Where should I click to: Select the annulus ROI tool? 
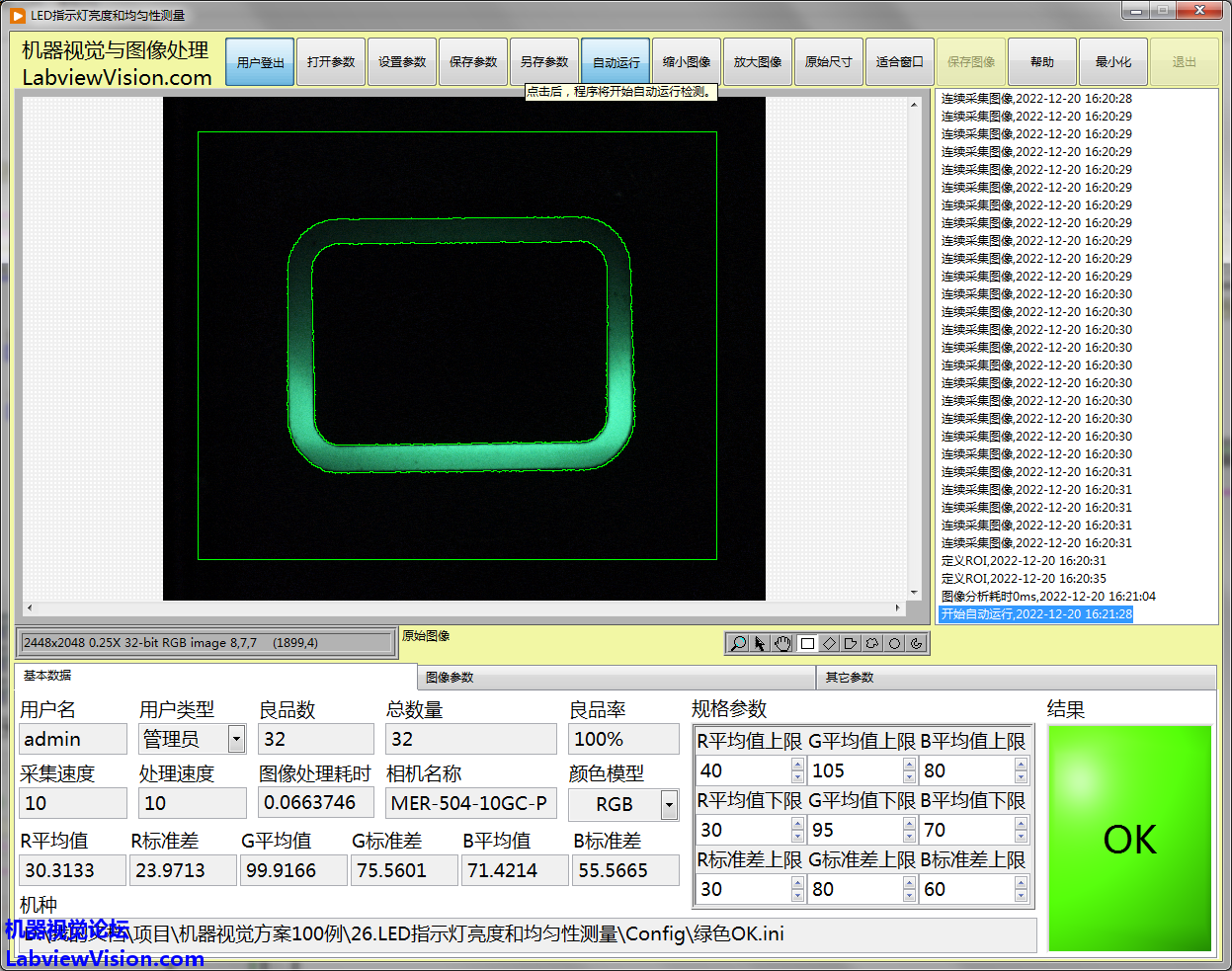pyautogui.click(x=917, y=643)
